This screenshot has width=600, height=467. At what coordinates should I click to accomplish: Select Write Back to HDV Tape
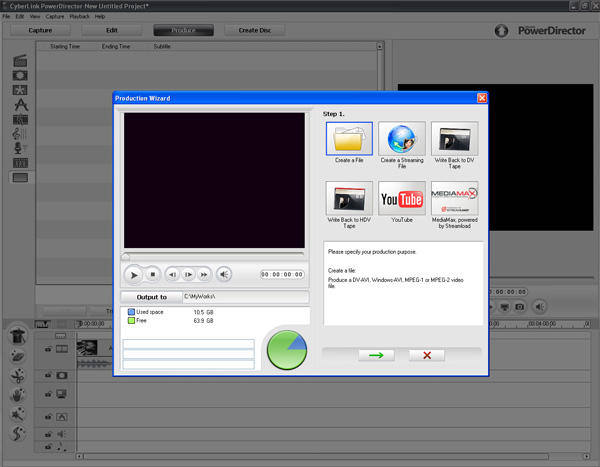click(349, 198)
